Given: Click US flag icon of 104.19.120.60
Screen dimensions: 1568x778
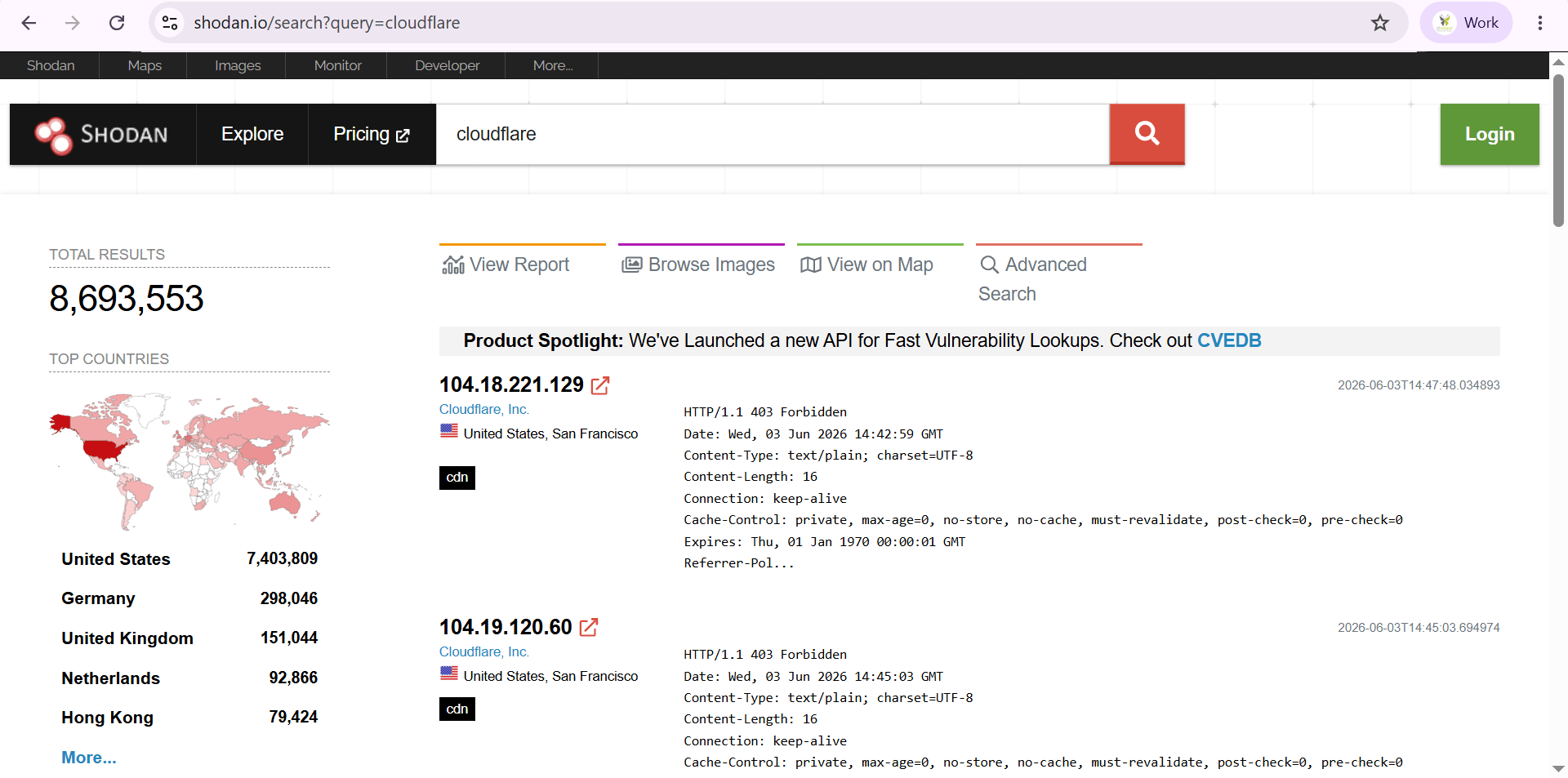Looking at the screenshot, I should (x=449, y=674).
